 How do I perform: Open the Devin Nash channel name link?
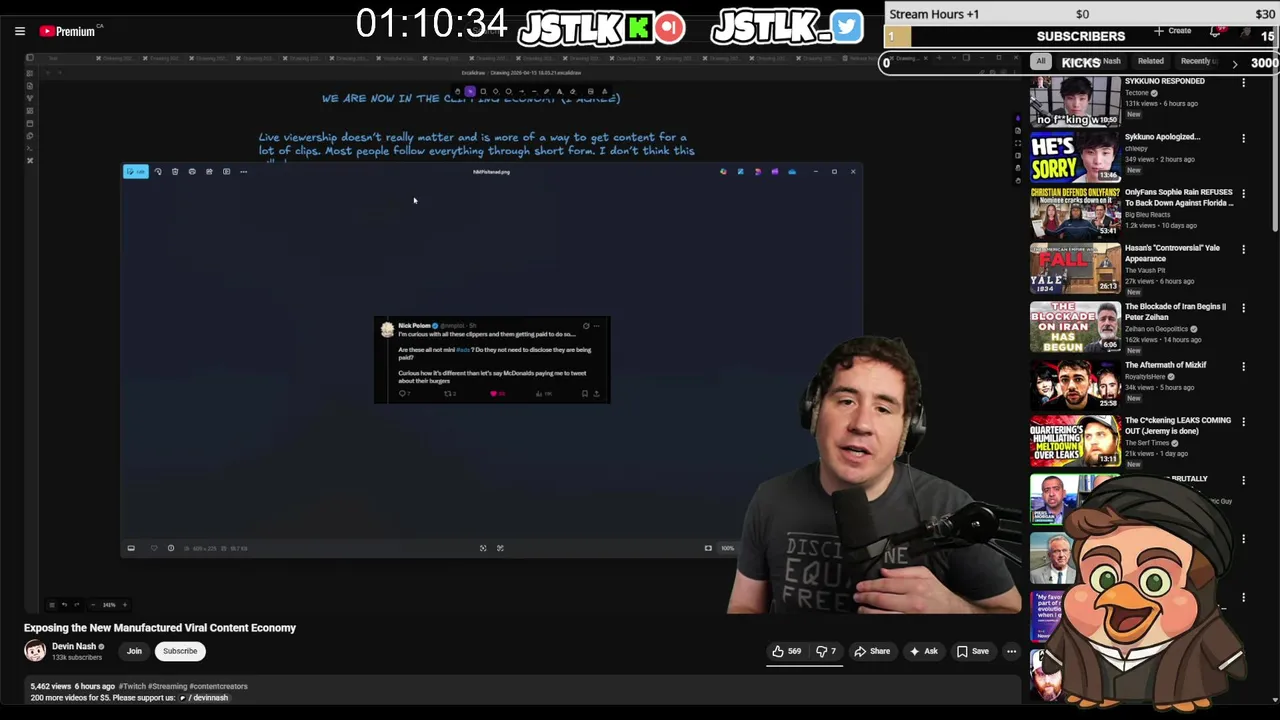[74, 646]
